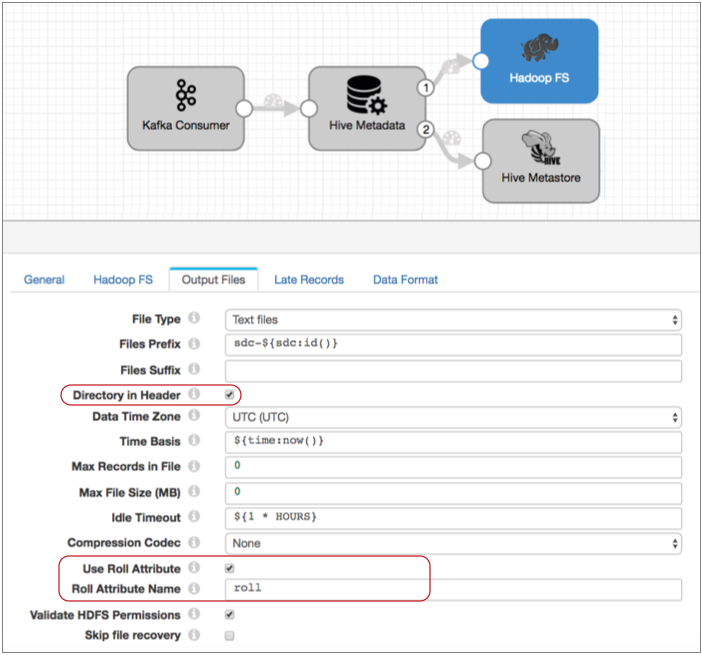Click the Hive Metastore bee icon
This screenshot has height=655, width=702.
coord(540,150)
